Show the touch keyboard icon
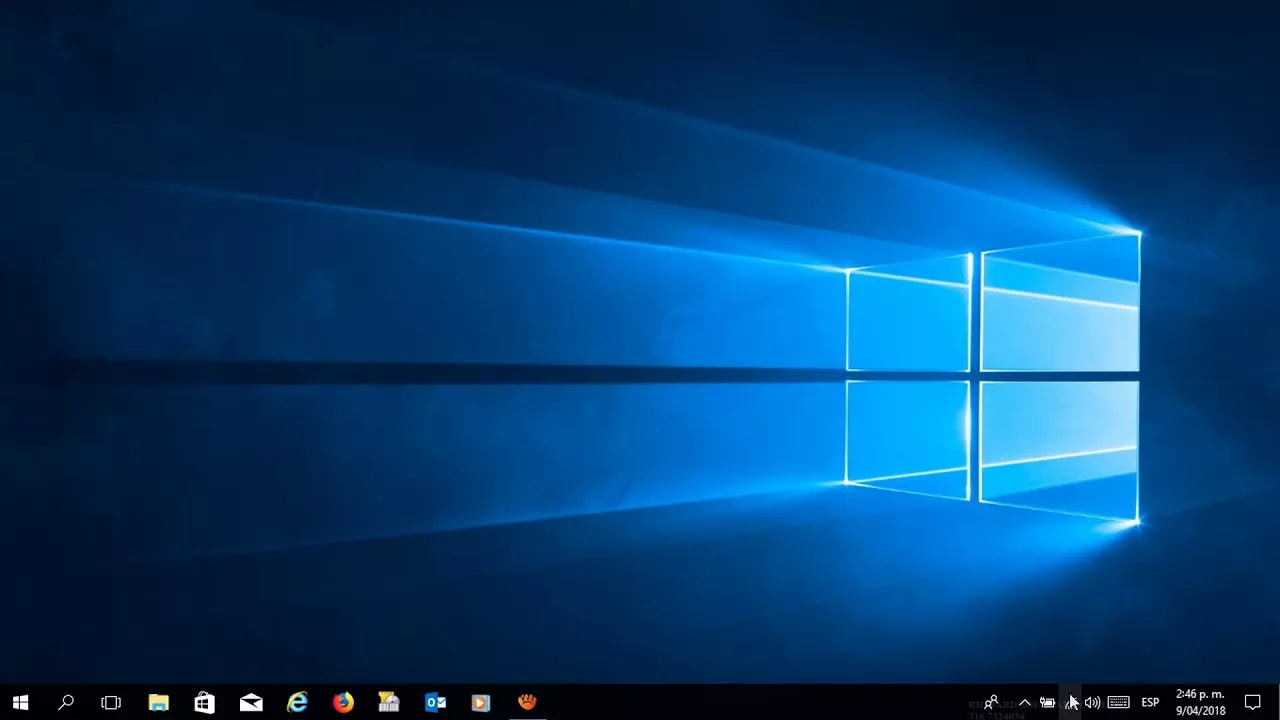The width and height of the screenshot is (1280, 720). pyautogui.click(x=1118, y=703)
